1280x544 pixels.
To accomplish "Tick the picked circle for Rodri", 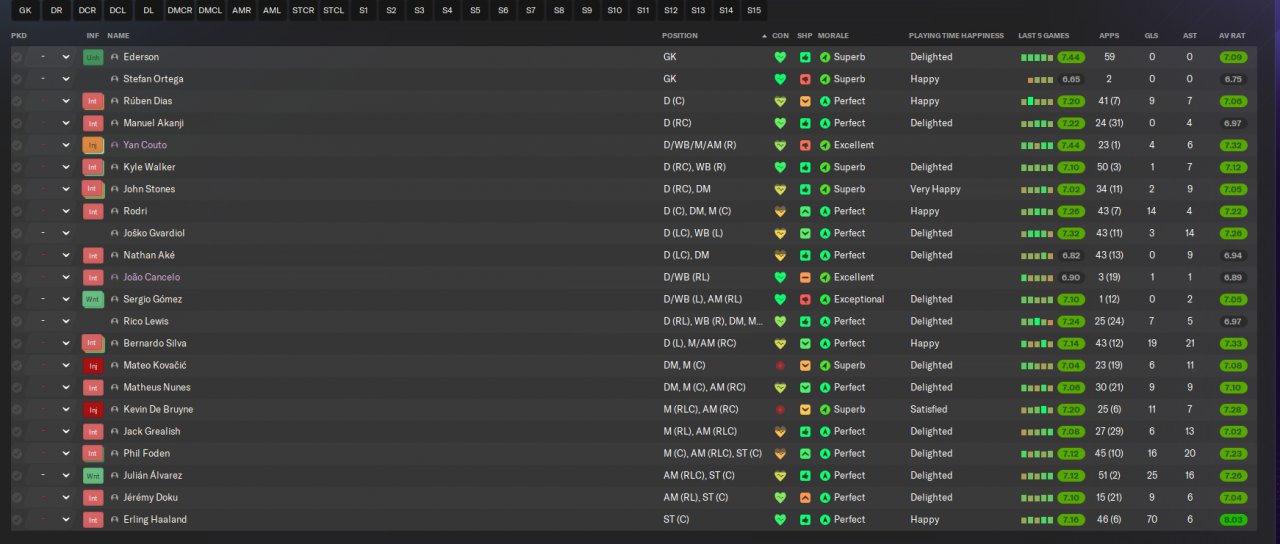I will pos(17,211).
